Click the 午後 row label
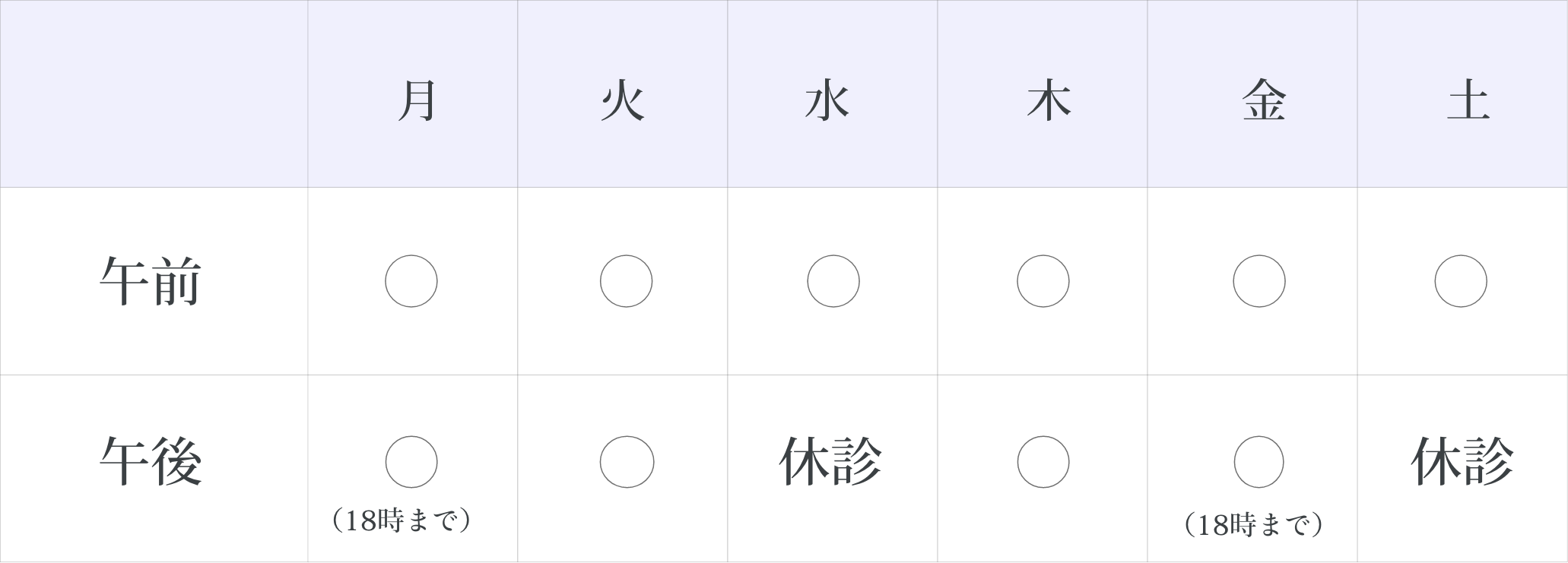 (151, 462)
